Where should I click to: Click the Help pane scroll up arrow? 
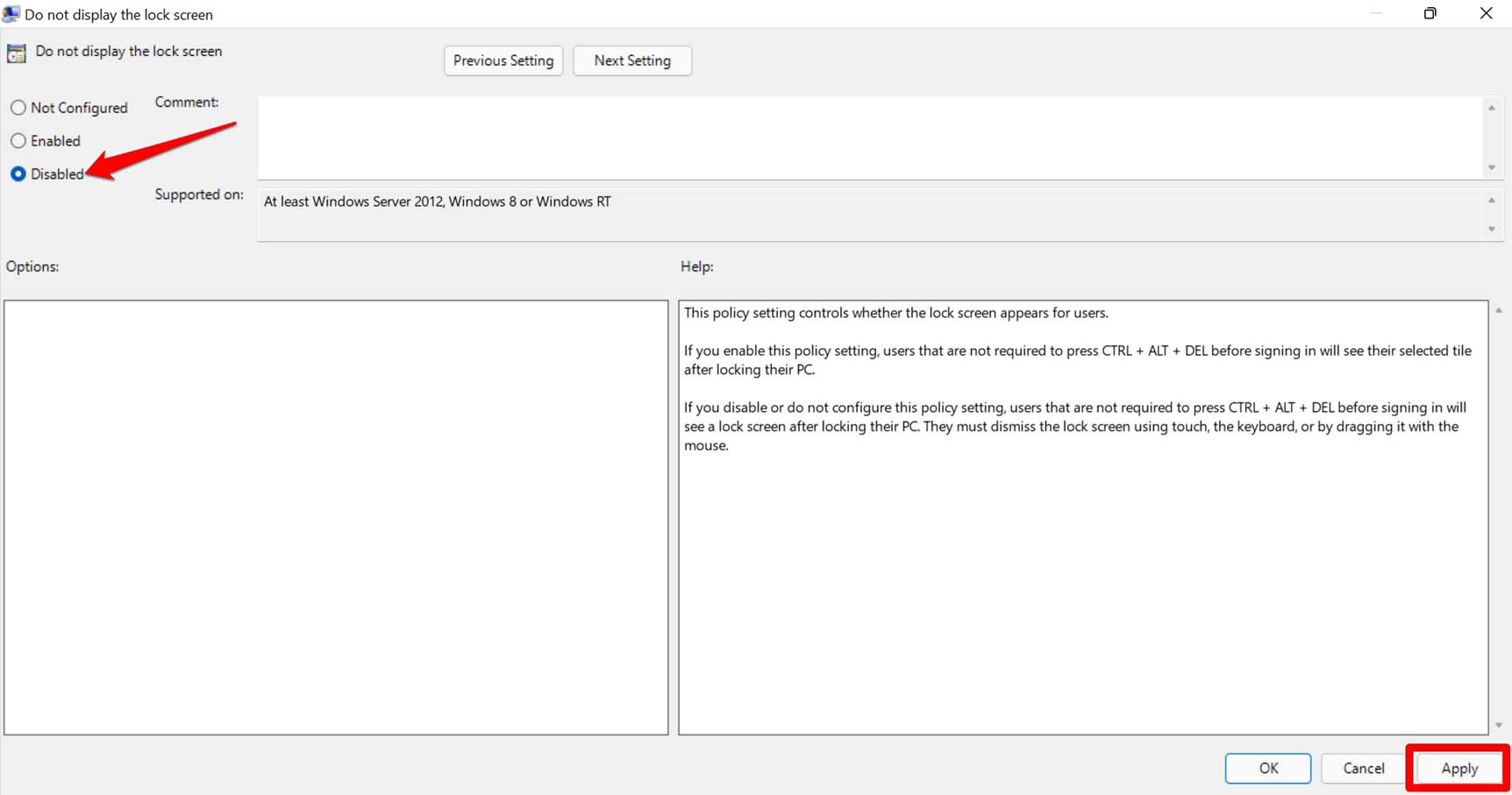1499,310
